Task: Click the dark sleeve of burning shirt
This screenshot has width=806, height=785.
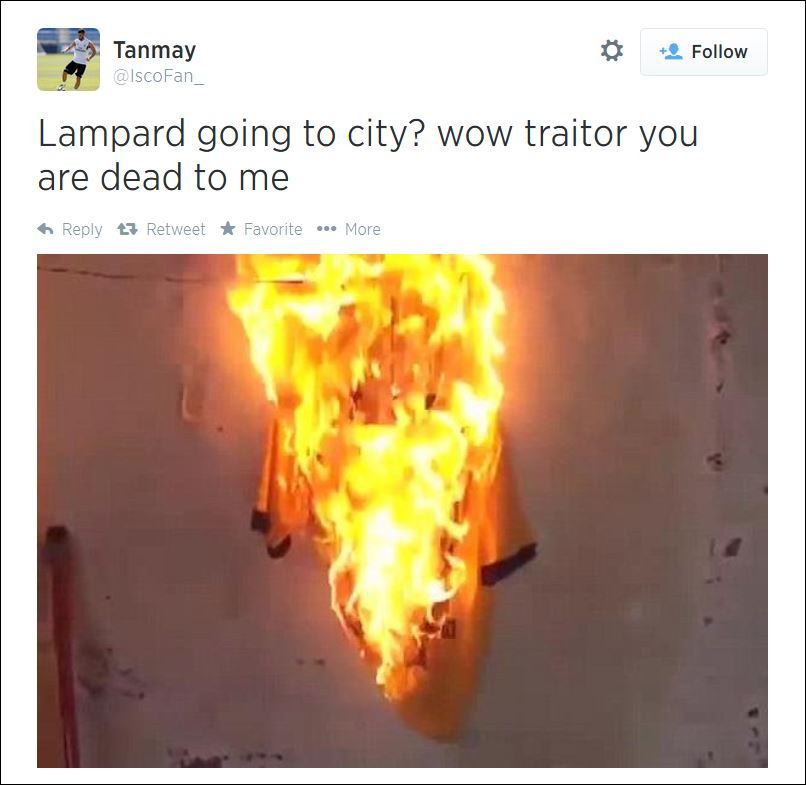Action: pyautogui.click(x=508, y=565)
